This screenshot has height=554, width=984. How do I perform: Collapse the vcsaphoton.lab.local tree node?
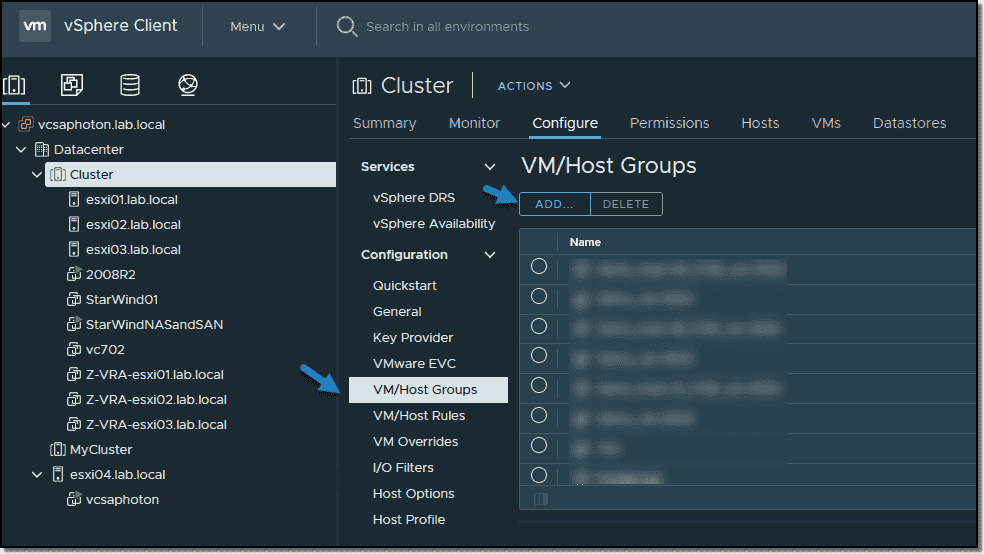(6, 124)
